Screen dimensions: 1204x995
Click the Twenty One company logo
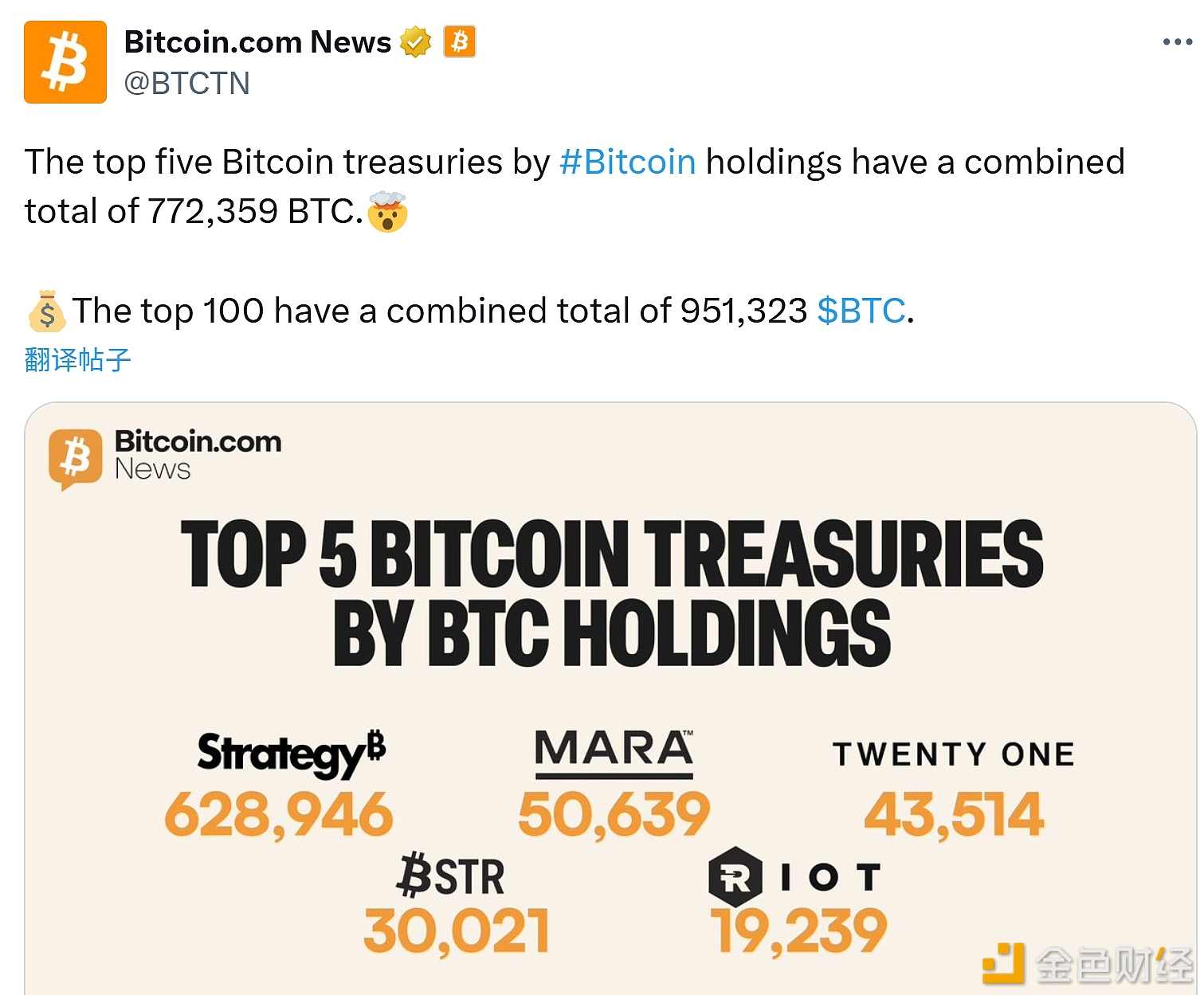click(954, 754)
